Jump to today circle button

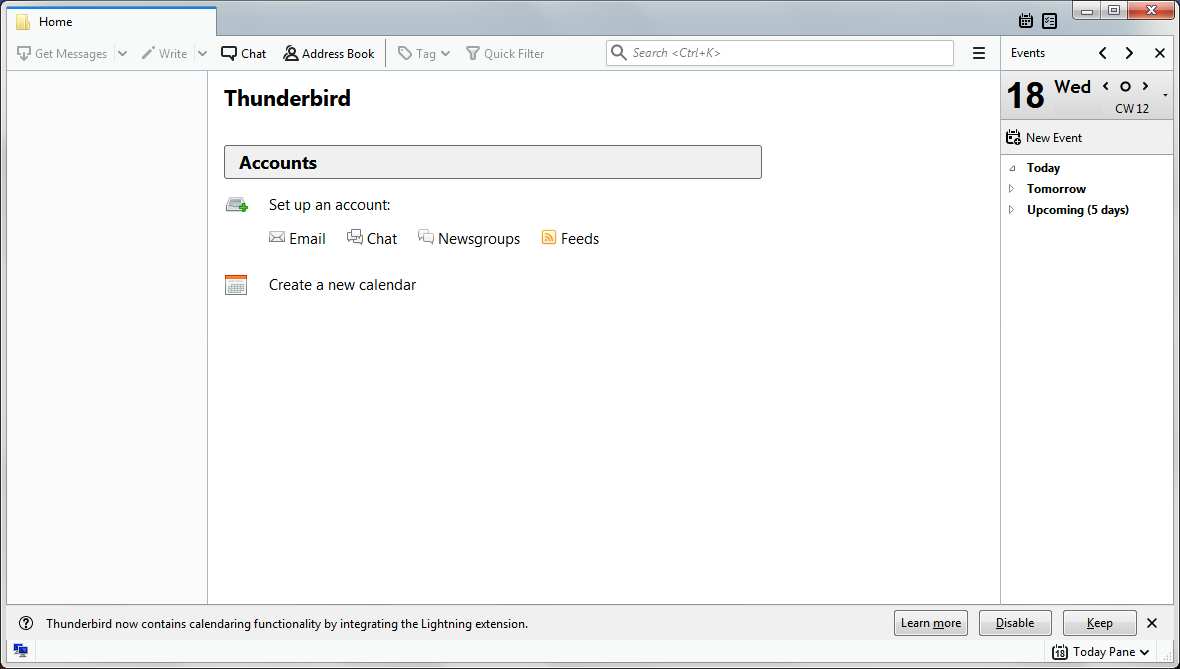click(1125, 87)
